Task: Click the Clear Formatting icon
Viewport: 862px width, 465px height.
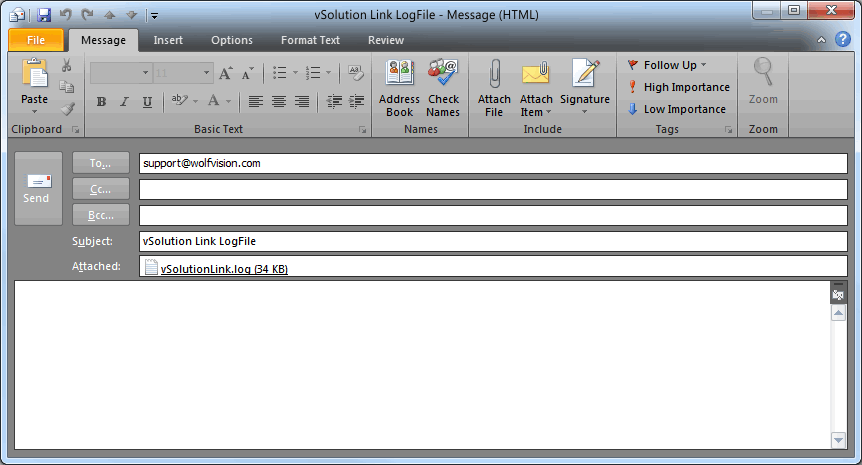Action: click(x=356, y=73)
